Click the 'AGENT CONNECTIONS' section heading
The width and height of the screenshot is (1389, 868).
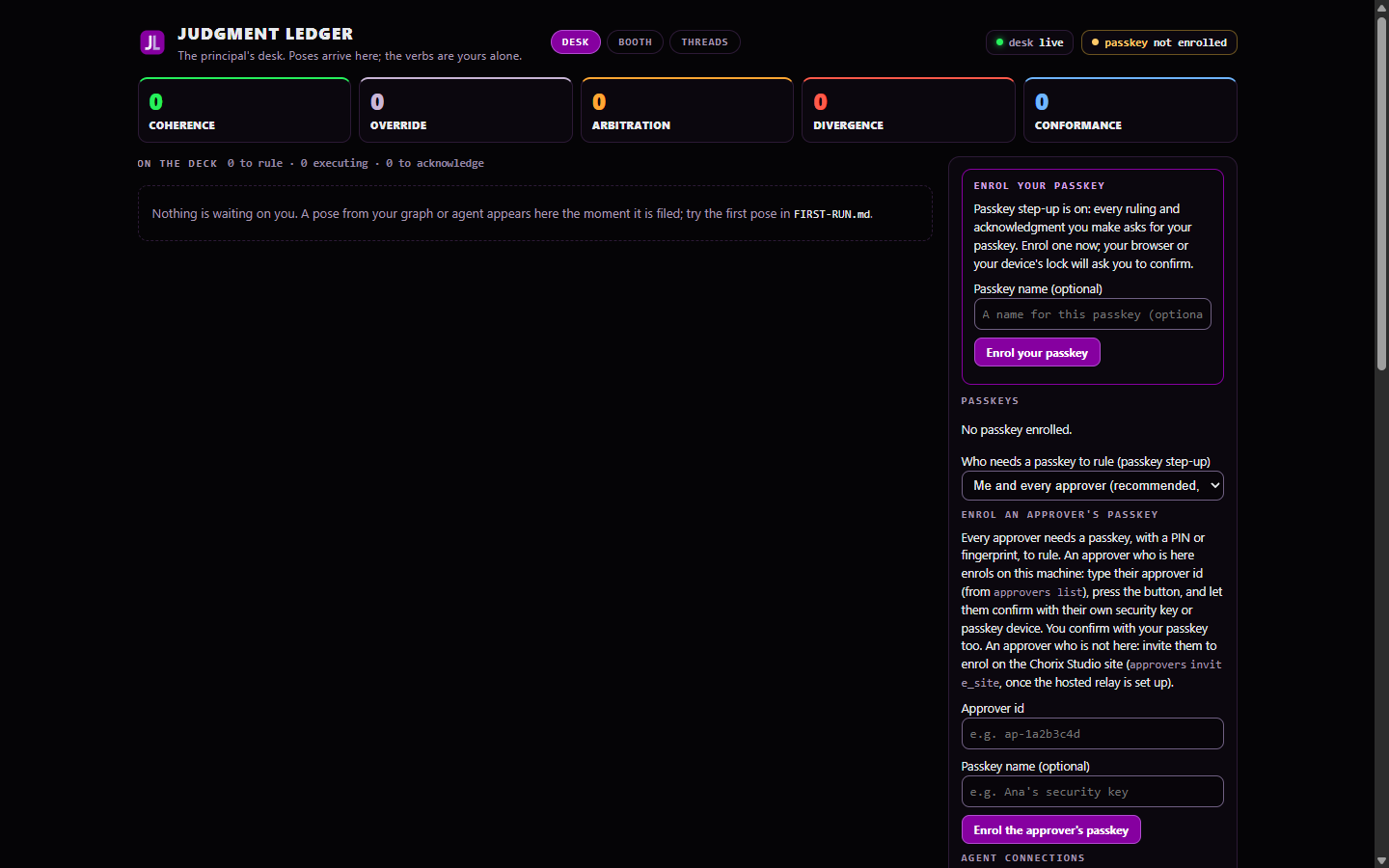coord(1023,858)
